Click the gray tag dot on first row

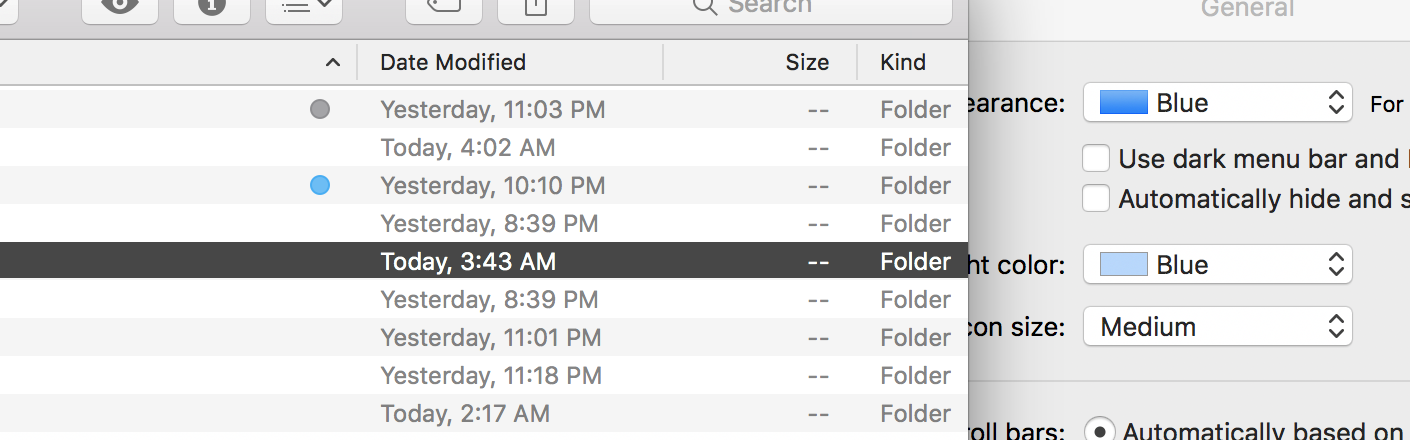click(x=320, y=109)
